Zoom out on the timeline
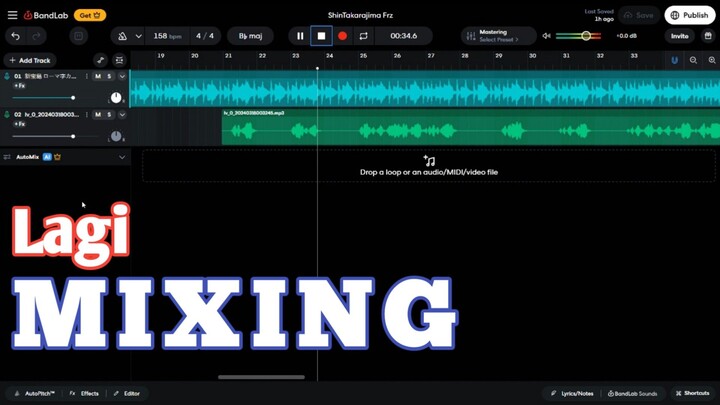The height and width of the screenshot is (405, 720). (x=693, y=60)
